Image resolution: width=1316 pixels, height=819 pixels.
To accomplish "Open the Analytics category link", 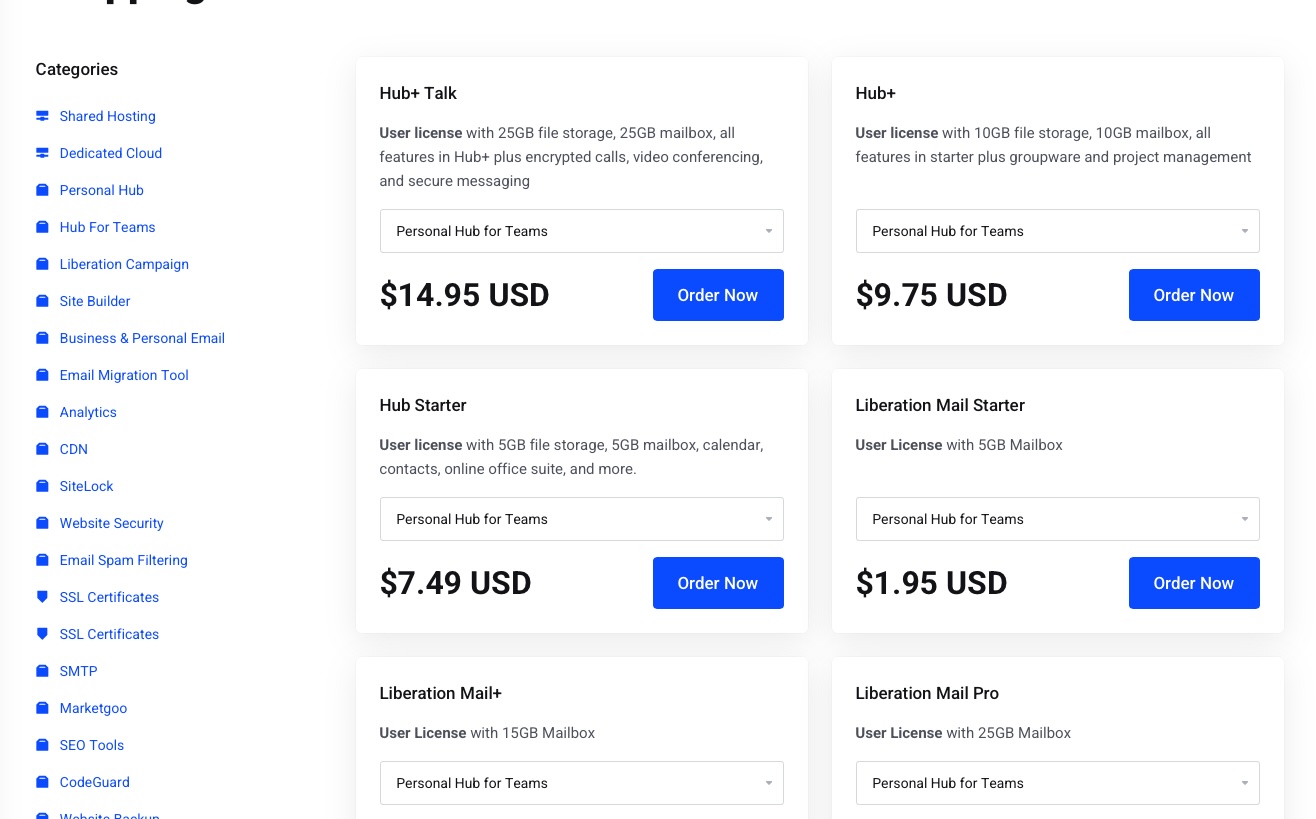I will point(88,412).
